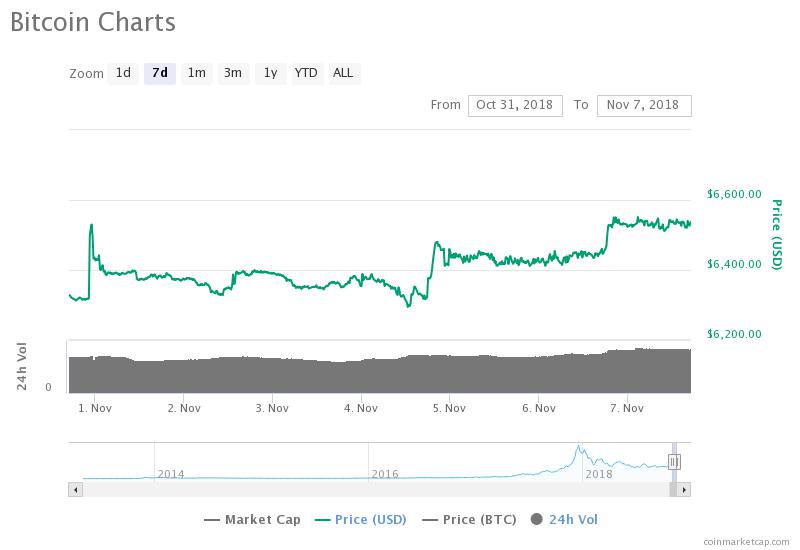The height and width of the screenshot is (550, 800).
Task: Select the 1y zoom range
Action: (x=270, y=73)
